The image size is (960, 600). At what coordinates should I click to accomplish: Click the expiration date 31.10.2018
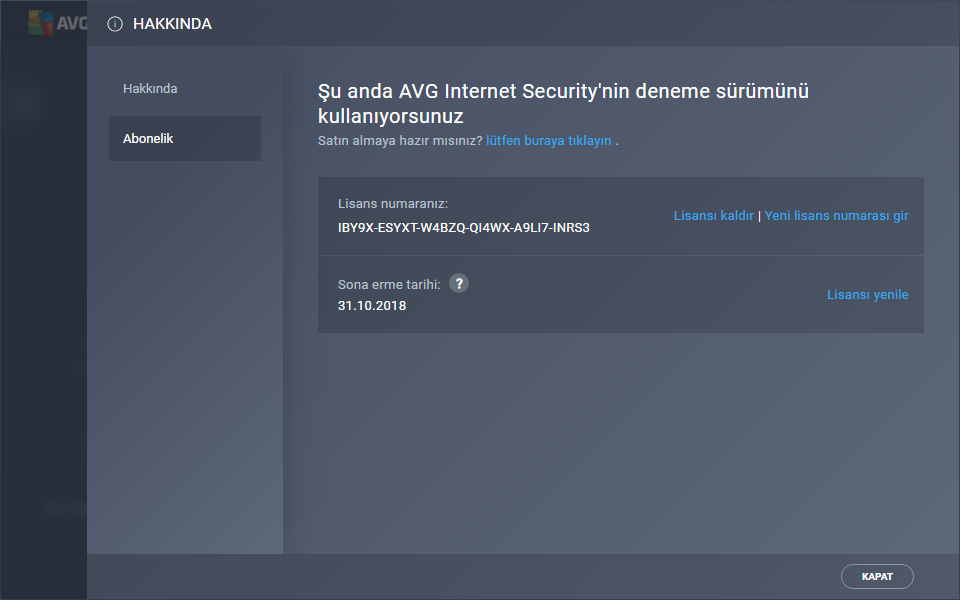click(x=372, y=305)
